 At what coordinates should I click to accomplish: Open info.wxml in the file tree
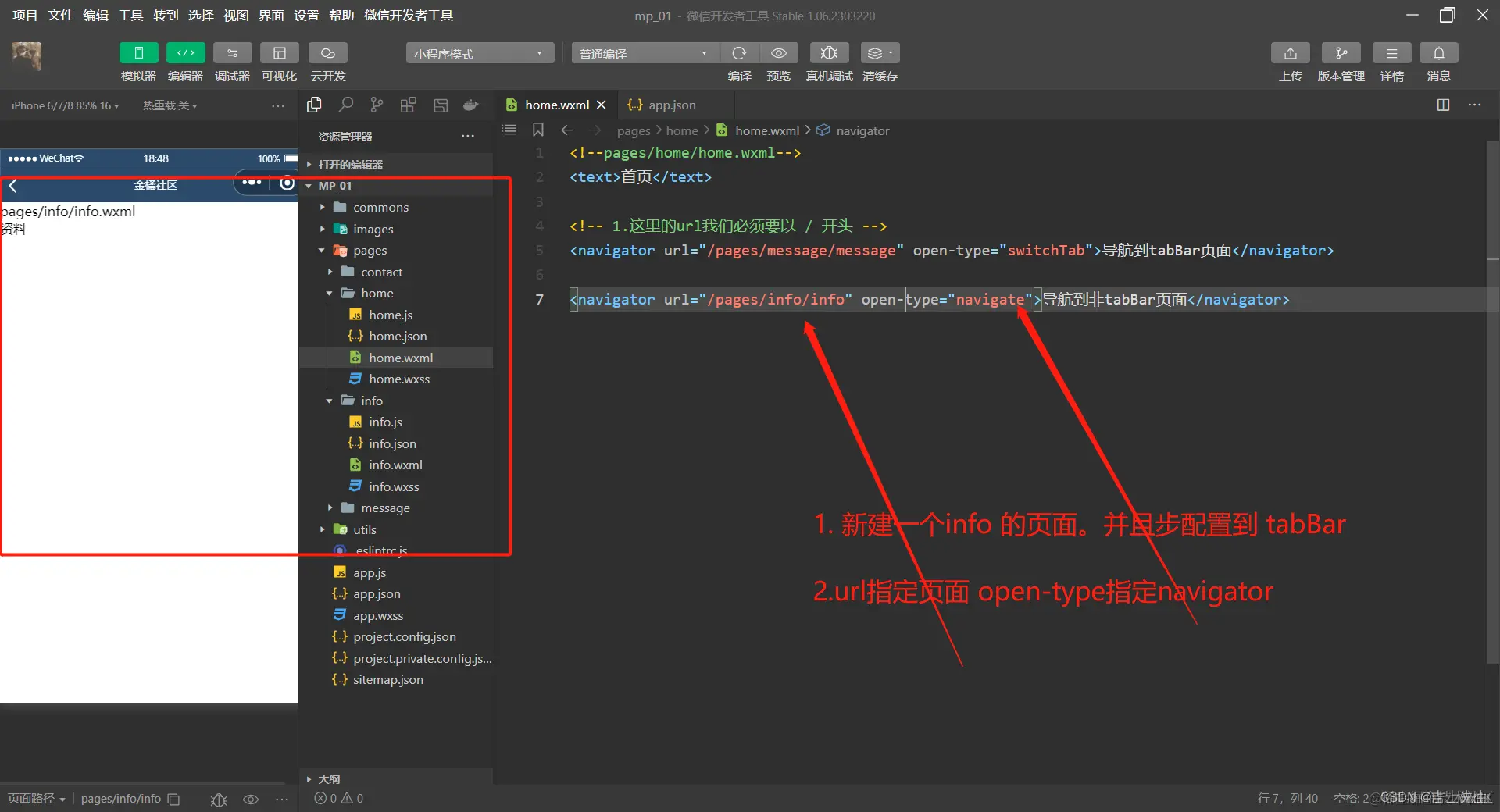396,465
